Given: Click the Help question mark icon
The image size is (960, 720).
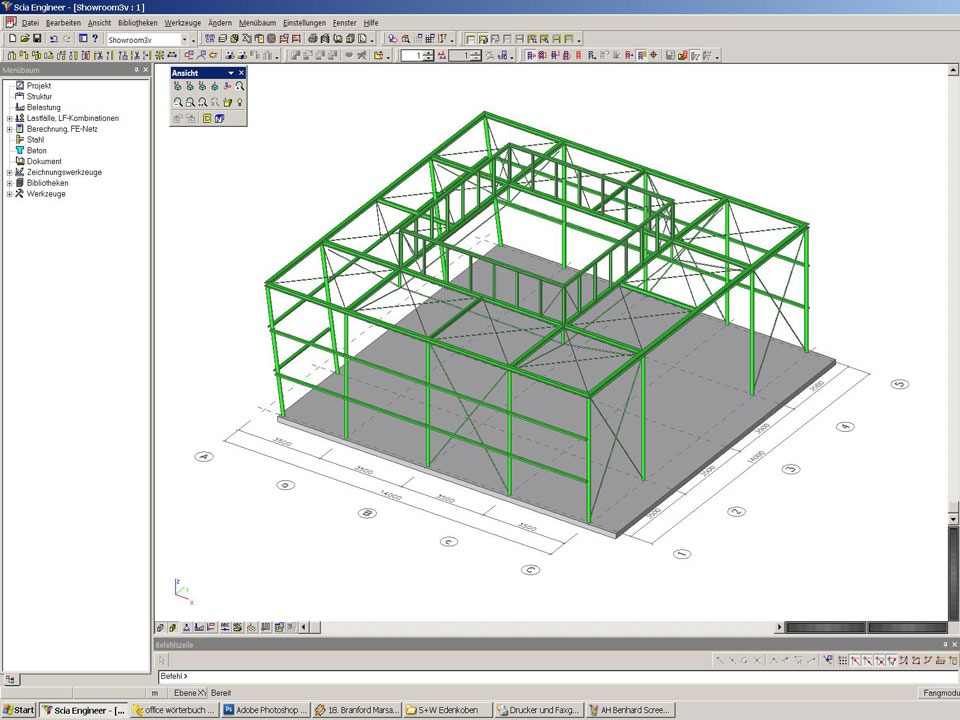Looking at the screenshot, I should tap(95, 39).
